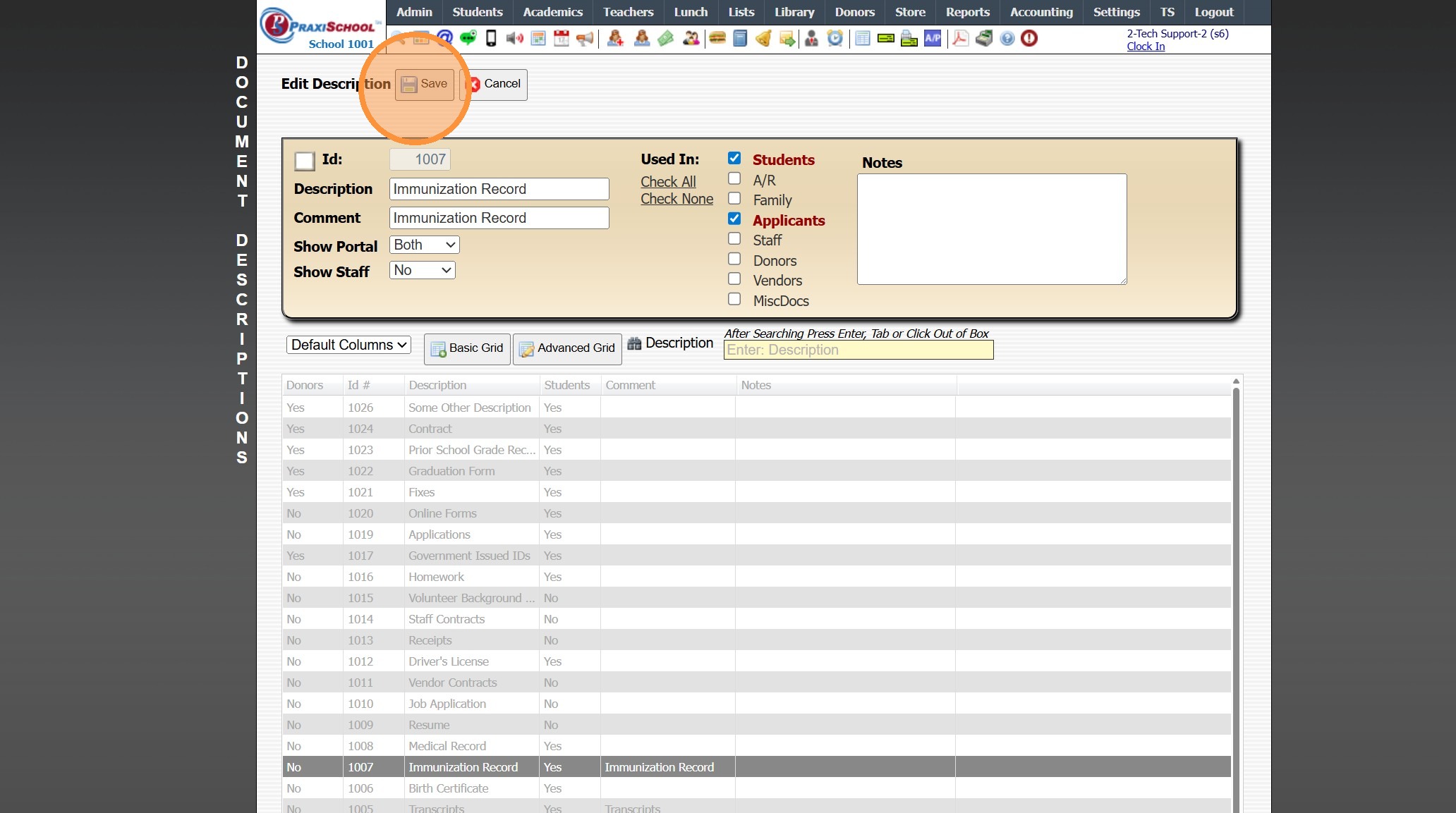
Task: Click the A/P accounts payable icon
Action: pos(933,38)
